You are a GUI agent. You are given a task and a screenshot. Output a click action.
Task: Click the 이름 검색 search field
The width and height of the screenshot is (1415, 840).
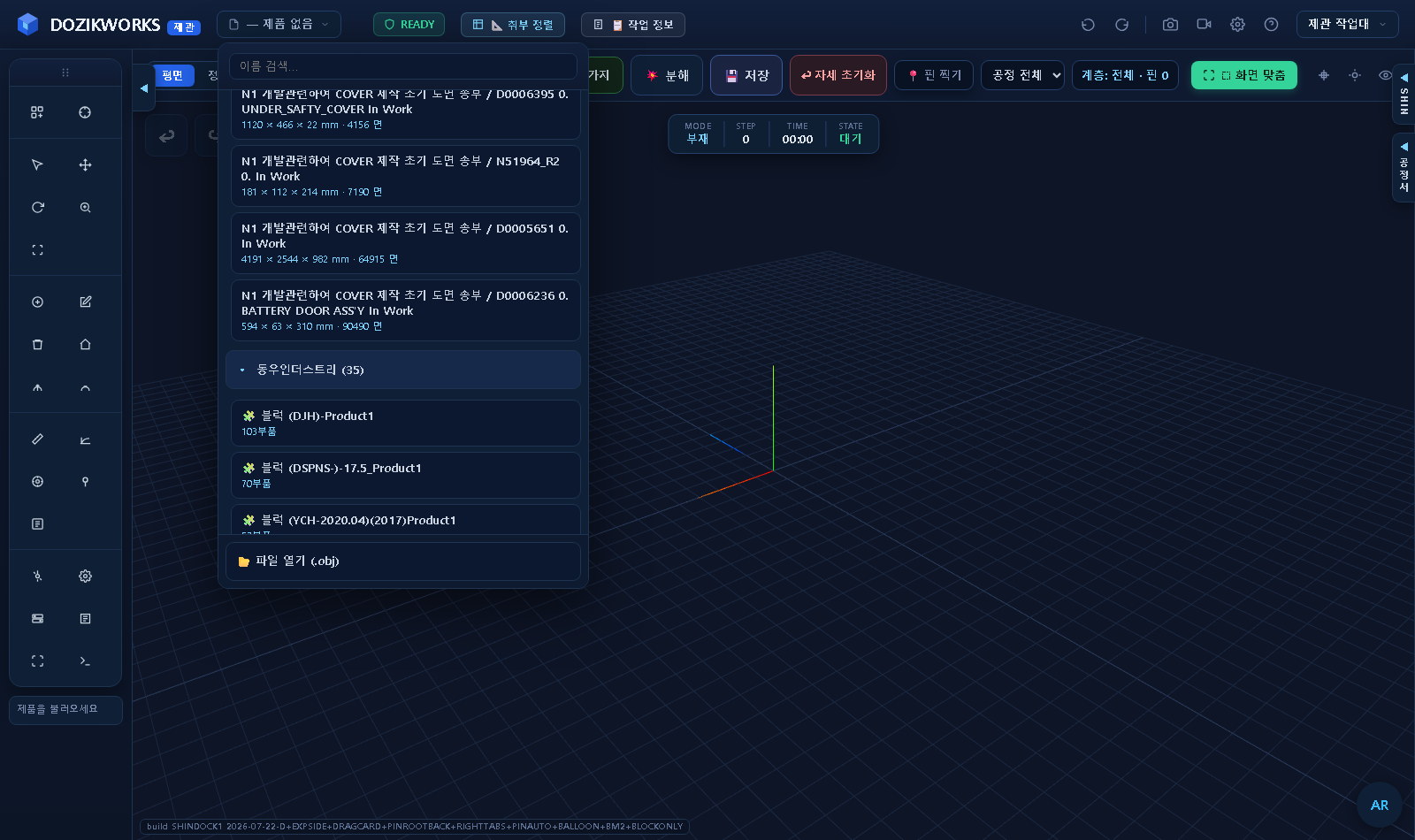tap(403, 66)
